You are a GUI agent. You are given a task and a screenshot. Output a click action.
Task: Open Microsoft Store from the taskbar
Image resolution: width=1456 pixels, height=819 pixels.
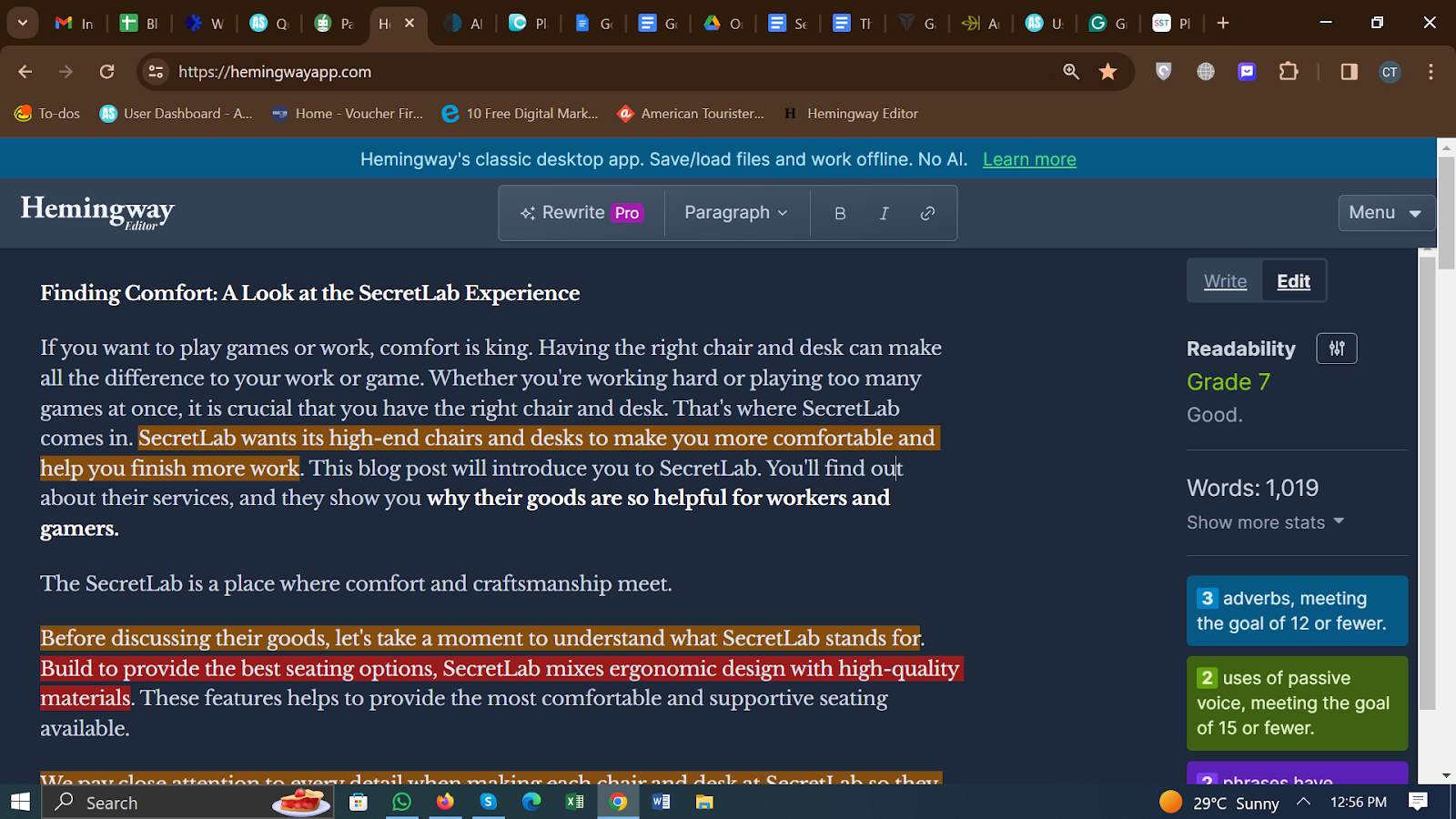point(359,802)
